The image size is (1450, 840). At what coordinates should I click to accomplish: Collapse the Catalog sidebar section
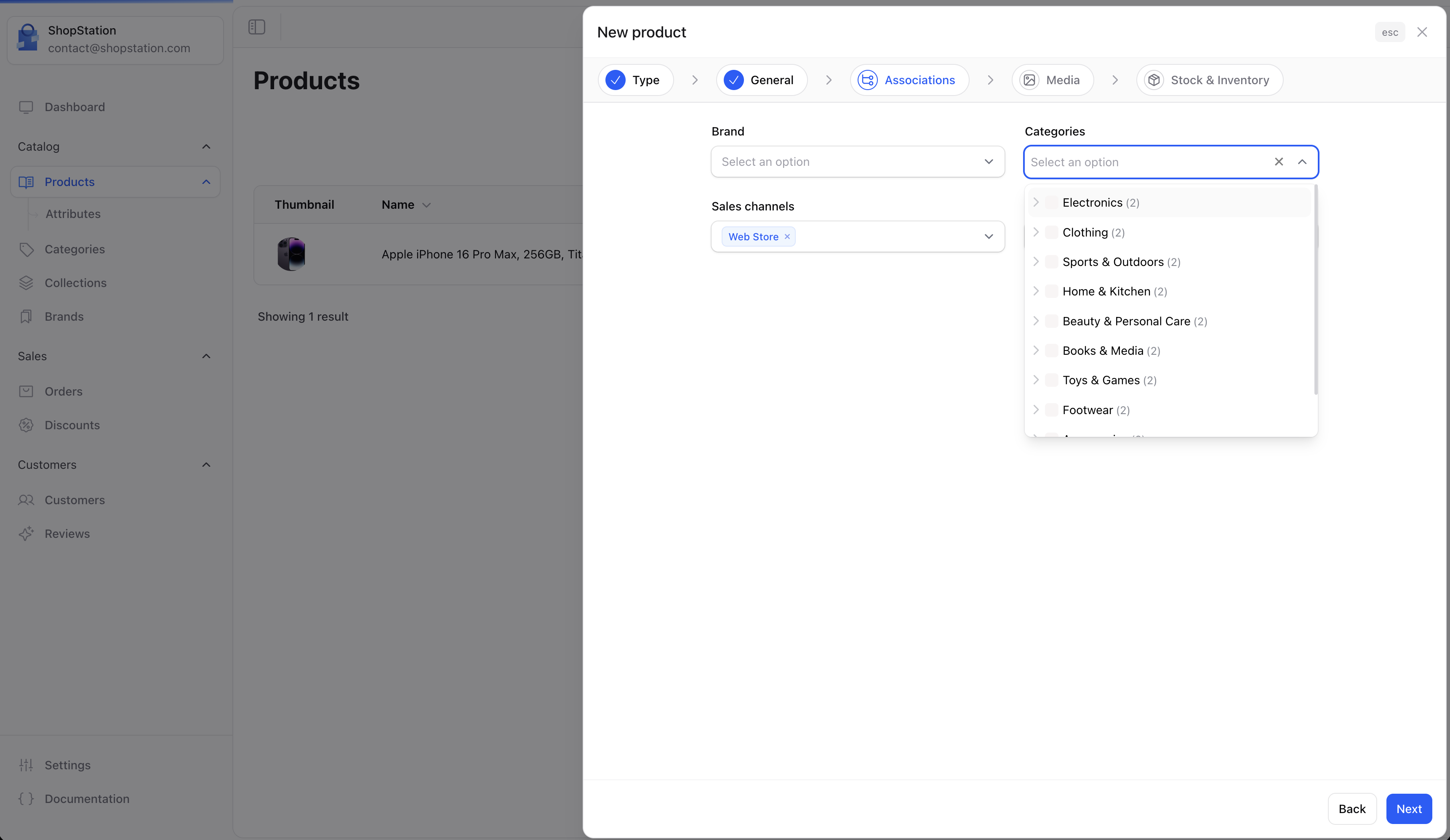(206, 147)
